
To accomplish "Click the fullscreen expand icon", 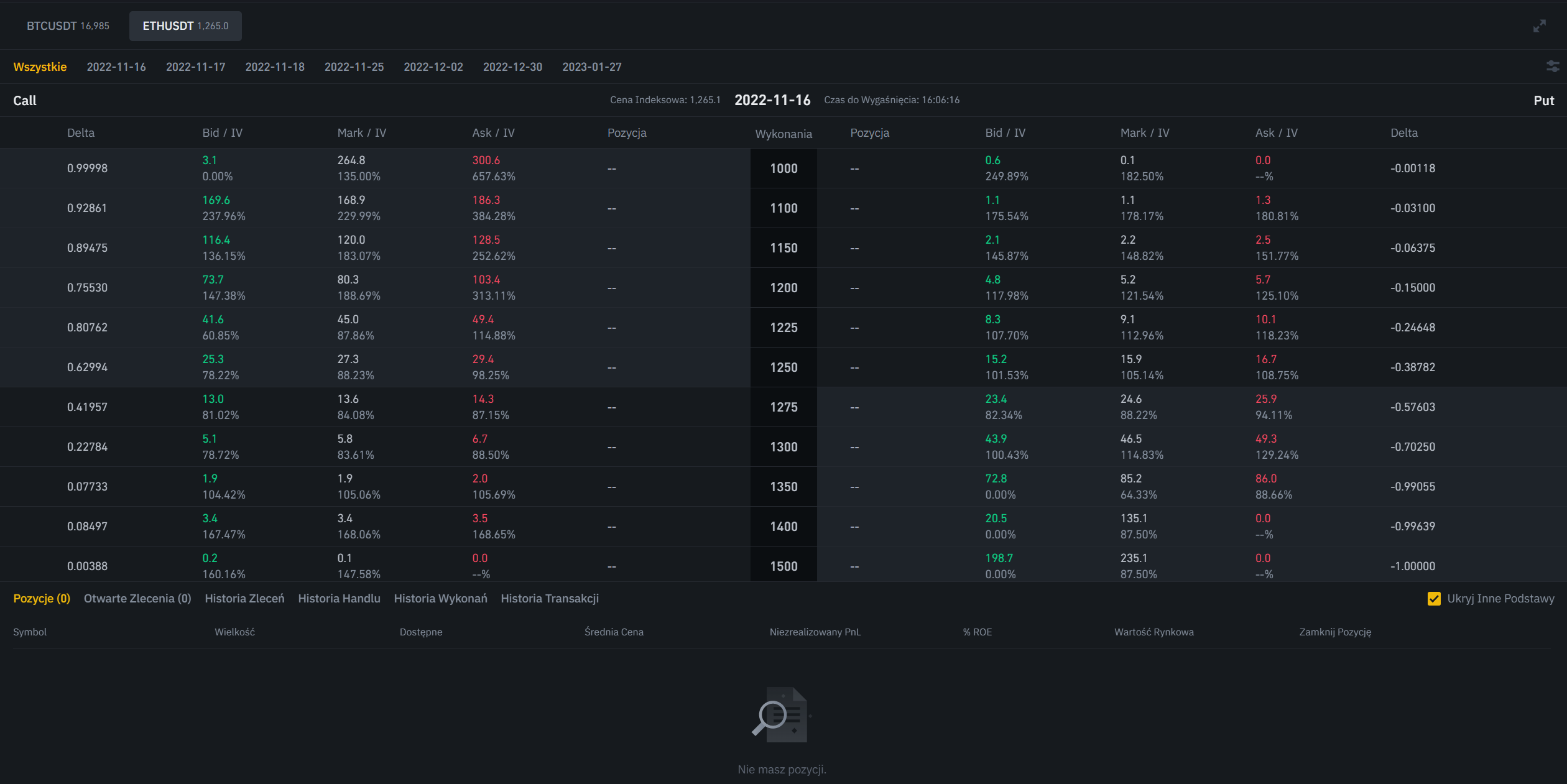I will 1539,26.
